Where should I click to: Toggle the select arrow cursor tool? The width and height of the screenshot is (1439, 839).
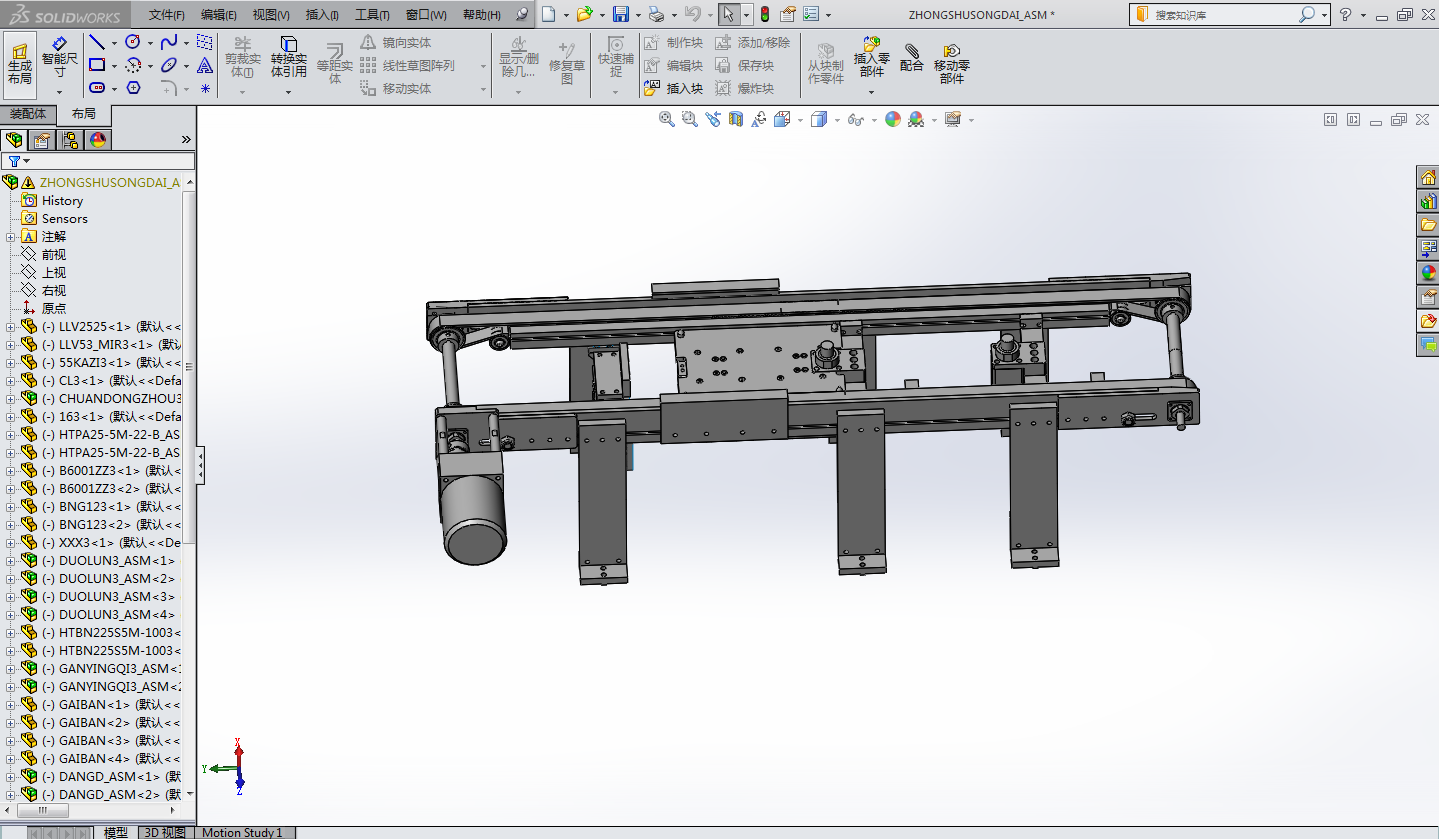(x=728, y=14)
